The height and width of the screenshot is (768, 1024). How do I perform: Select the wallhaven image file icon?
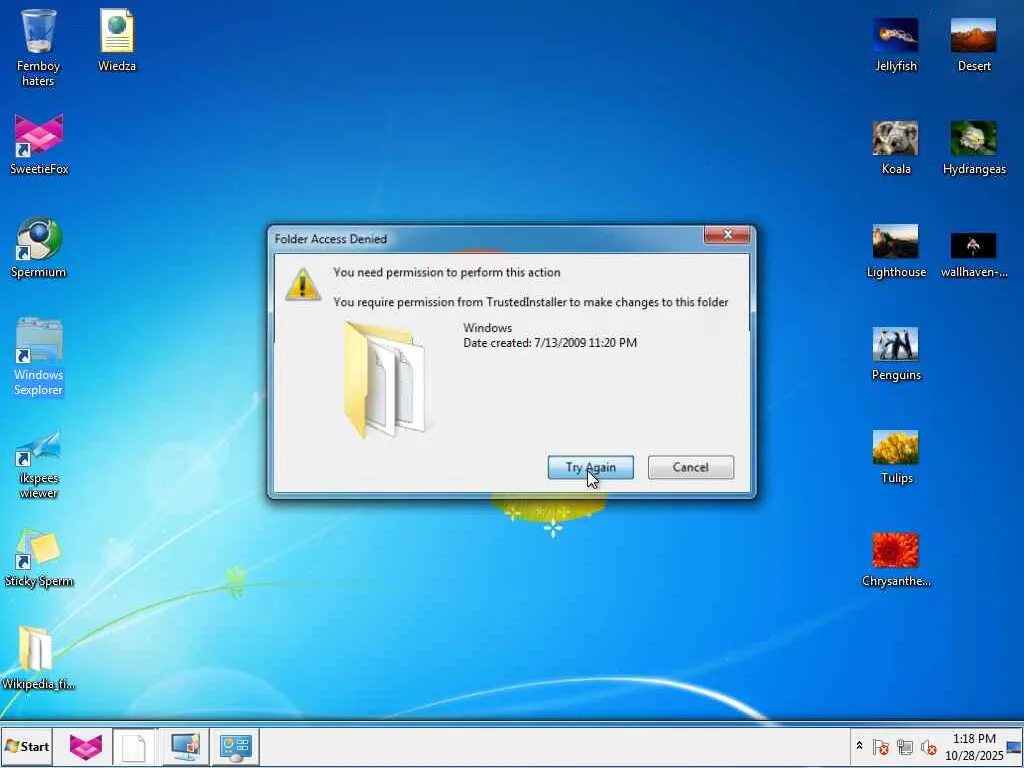[974, 254]
